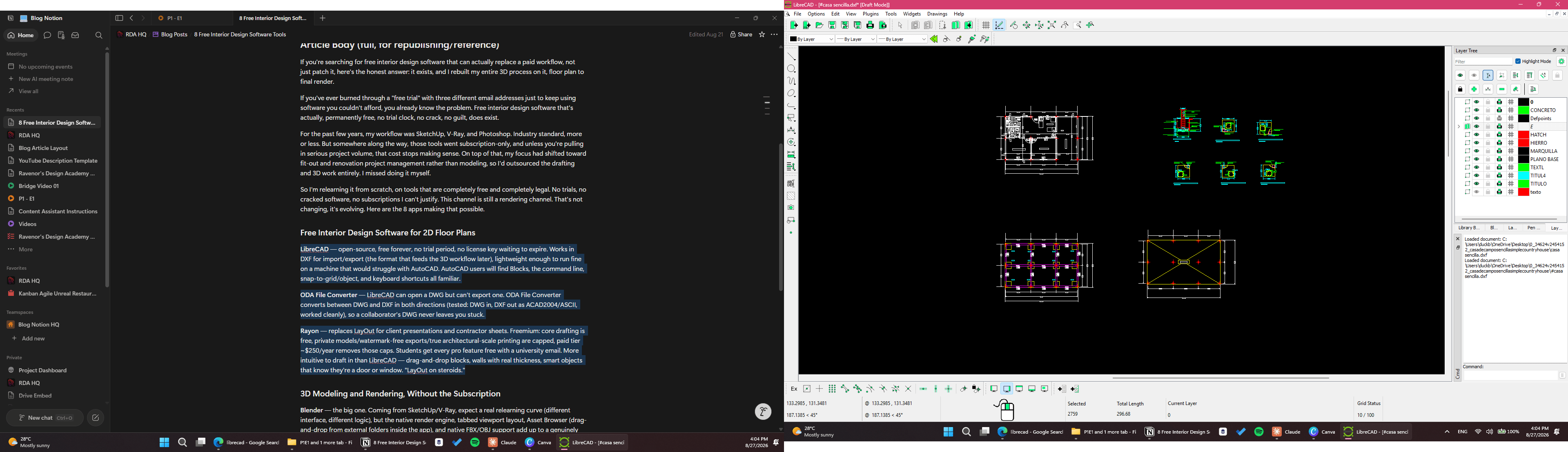The image size is (1568, 452).
Task: Click the green double-arrow back icon in LibreCAD
Action: point(934,39)
